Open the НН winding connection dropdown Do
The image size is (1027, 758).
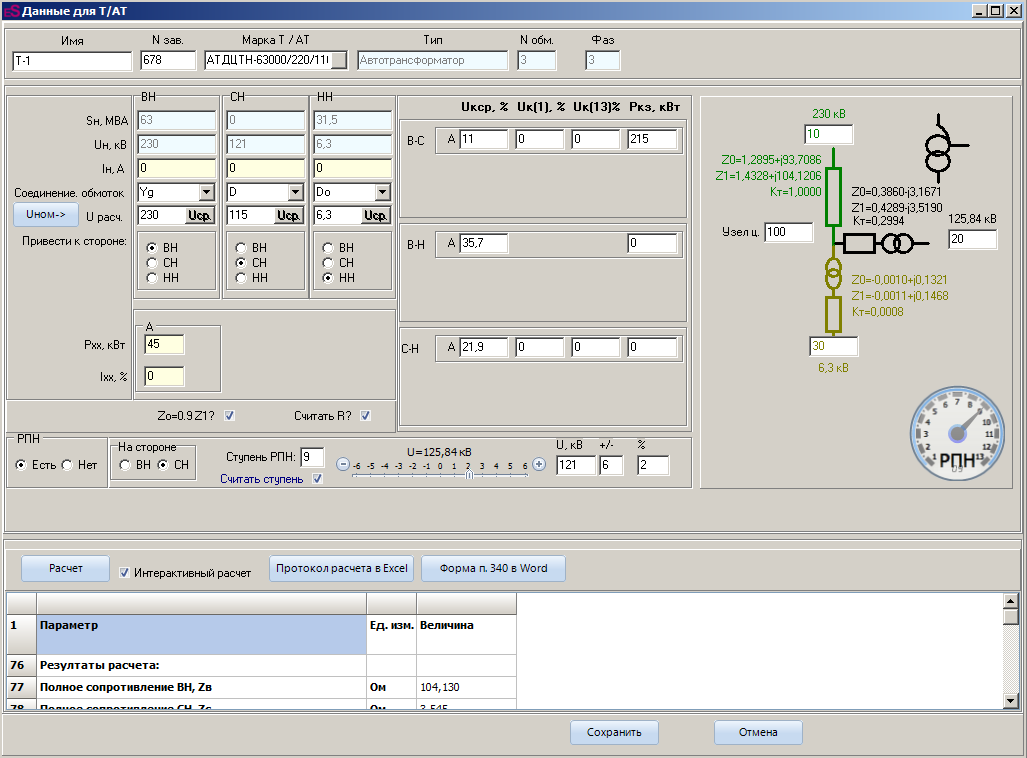pyautogui.click(x=382, y=192)
